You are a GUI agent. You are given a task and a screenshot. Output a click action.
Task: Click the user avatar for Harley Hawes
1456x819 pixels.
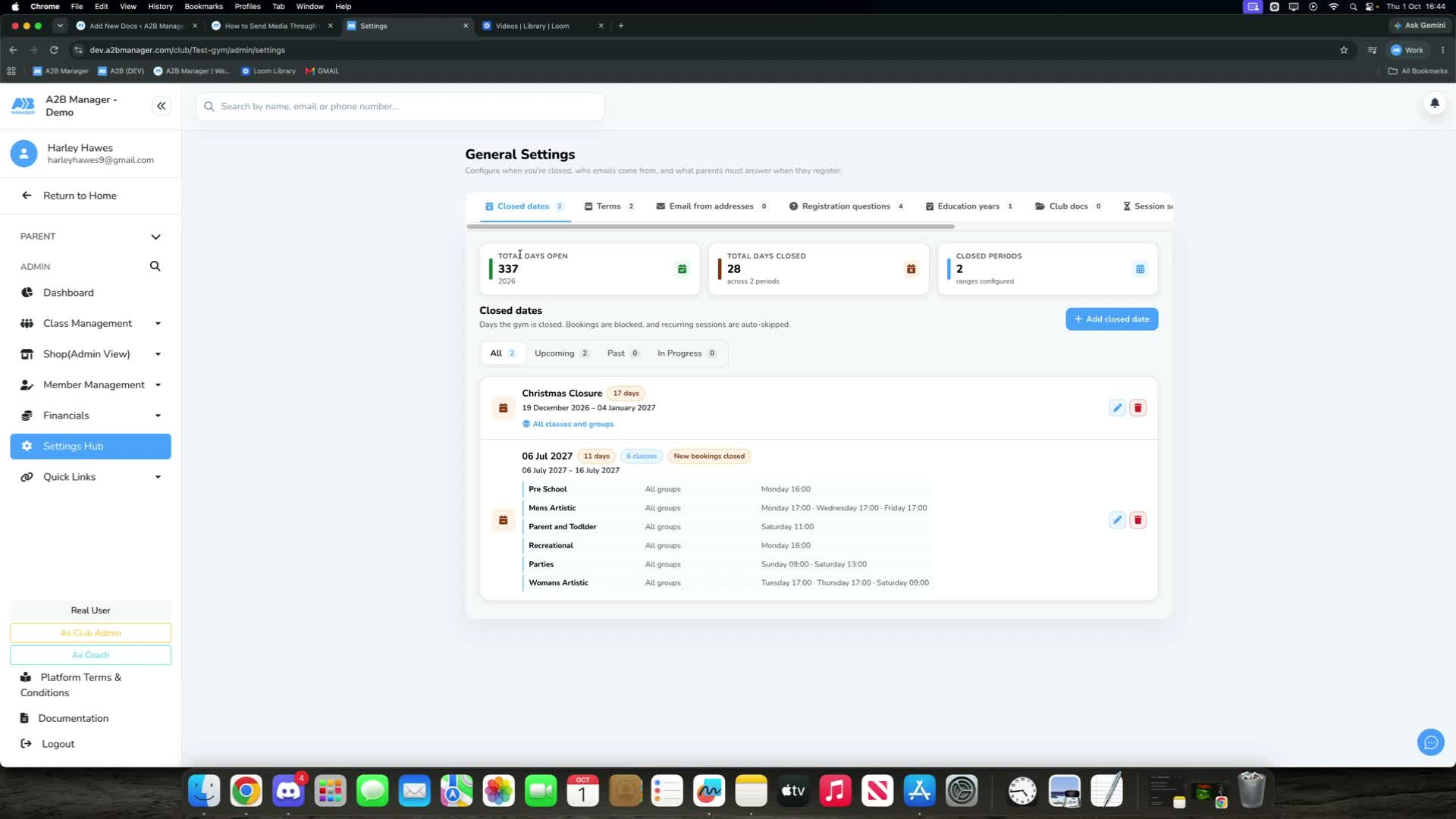pos(24,153)
